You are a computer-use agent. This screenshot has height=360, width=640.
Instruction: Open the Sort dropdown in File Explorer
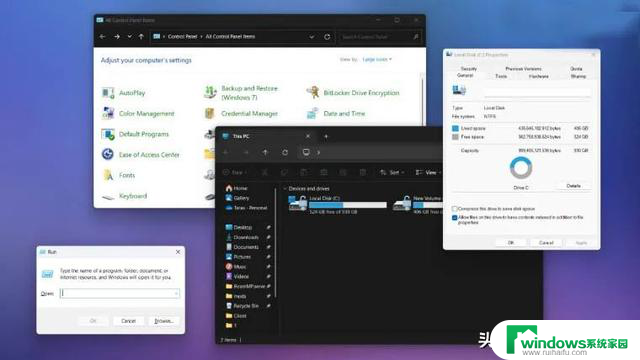pos(392,173)
